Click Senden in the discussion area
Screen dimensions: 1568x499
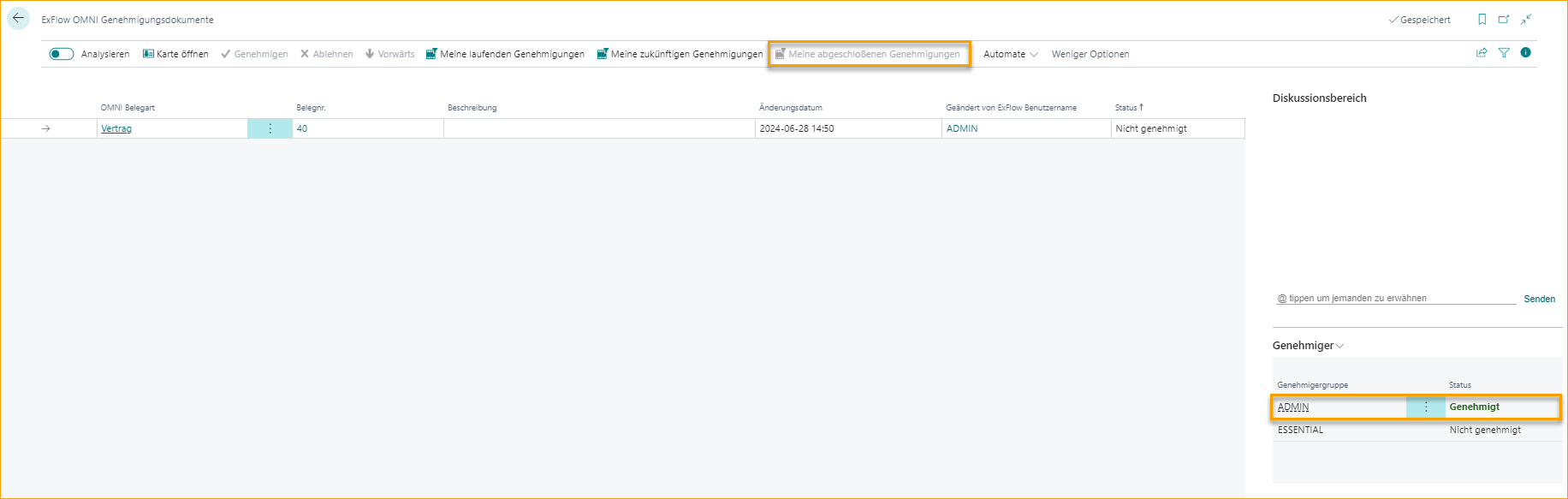tap(1539, 299)
